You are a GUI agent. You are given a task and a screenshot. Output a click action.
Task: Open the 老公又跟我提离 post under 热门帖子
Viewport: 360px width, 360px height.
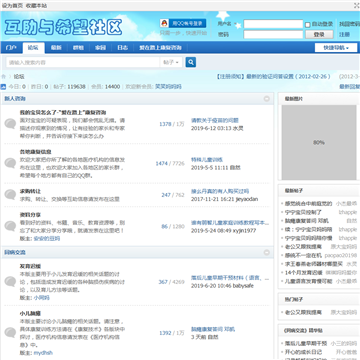pyautogui.click(x=303, y=313)
